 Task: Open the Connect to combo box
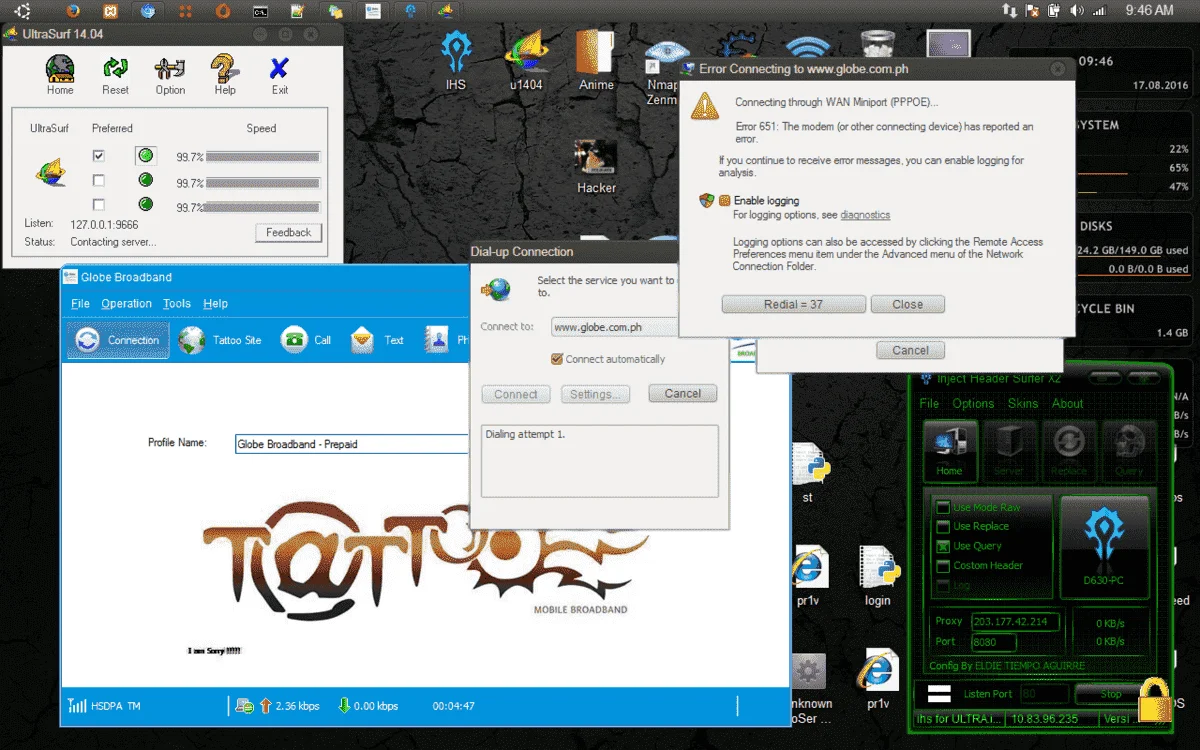(x=615, y=327)
